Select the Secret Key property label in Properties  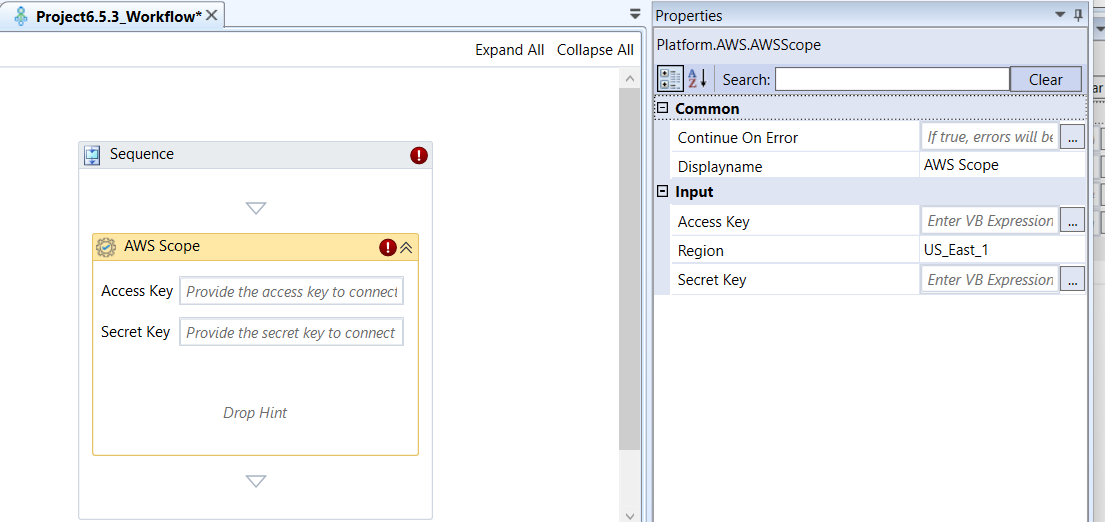coord(712,280)
